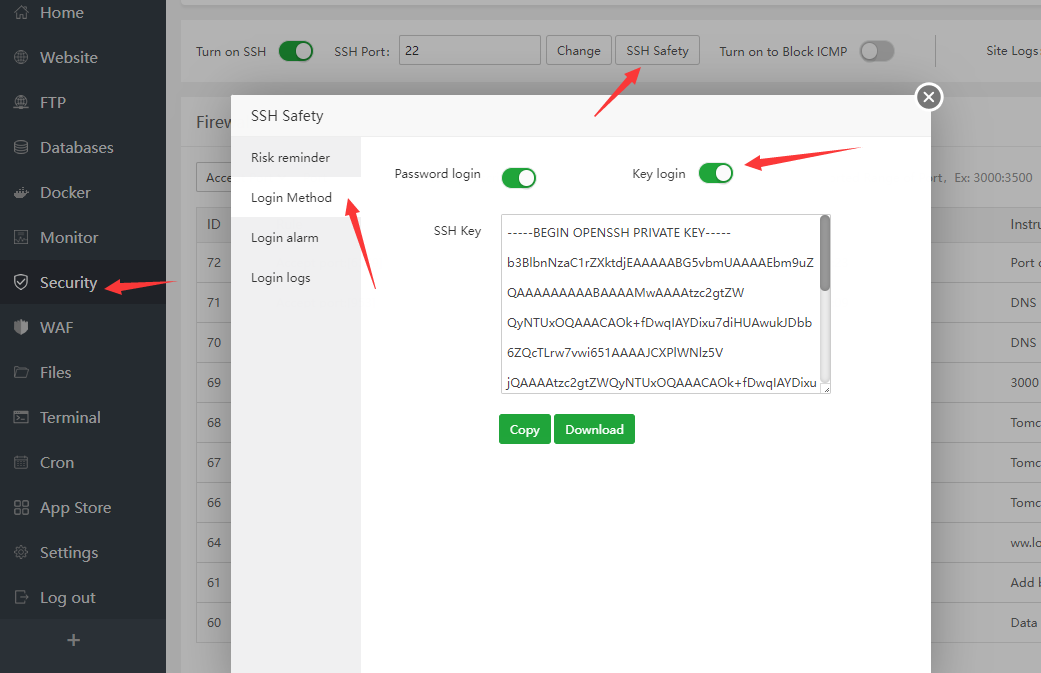
Task: Click the Change port button
Action: pos(578,50)
